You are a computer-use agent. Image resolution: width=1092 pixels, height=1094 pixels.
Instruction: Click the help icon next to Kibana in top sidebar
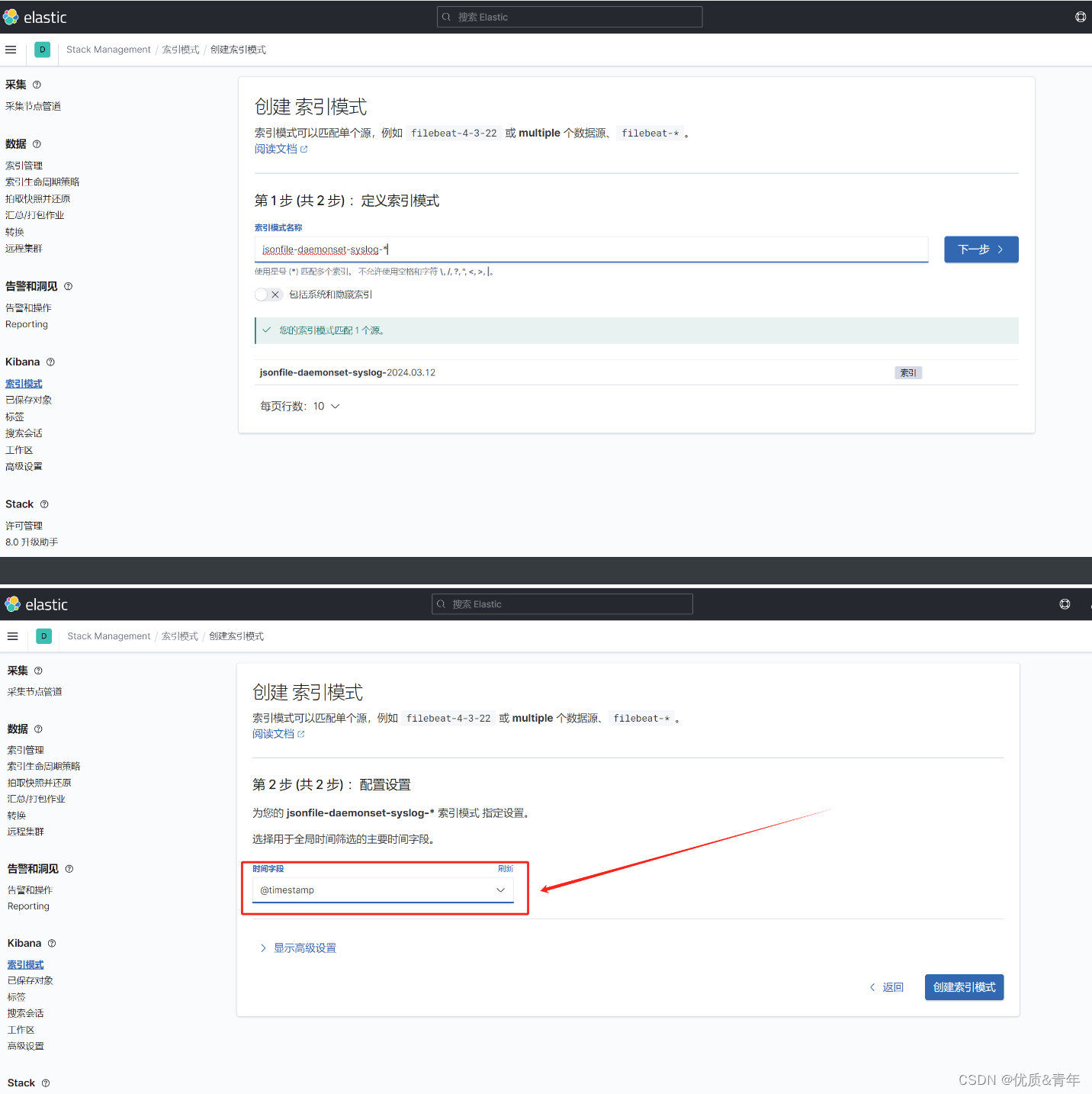pos(50,362)
